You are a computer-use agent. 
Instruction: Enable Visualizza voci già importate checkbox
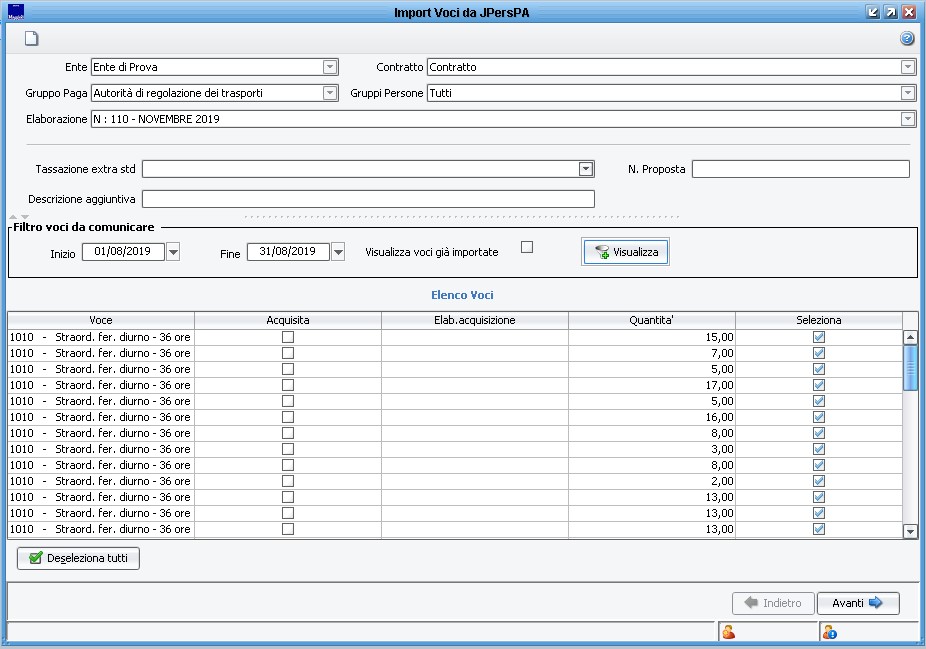527,247
